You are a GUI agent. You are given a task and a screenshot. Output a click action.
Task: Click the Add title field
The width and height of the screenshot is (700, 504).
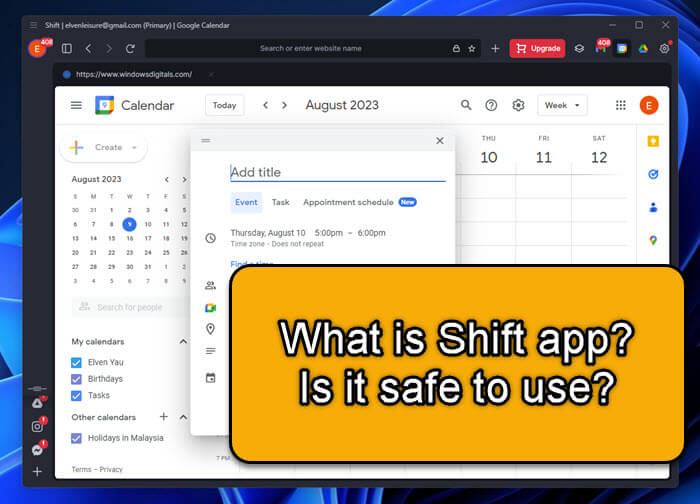(338, 172)
